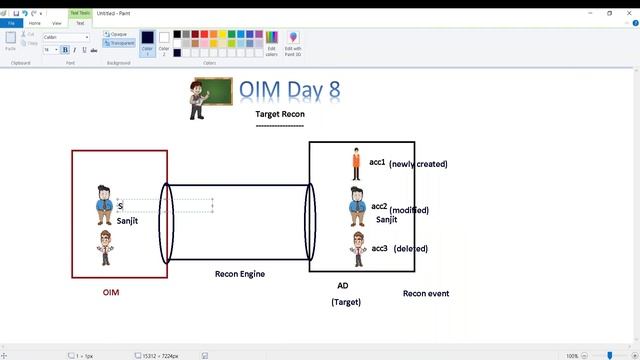This screenshot has height=360, width=640.
Task: Pick the gray color swatch in the top row
Action: (x=186, y=34)
